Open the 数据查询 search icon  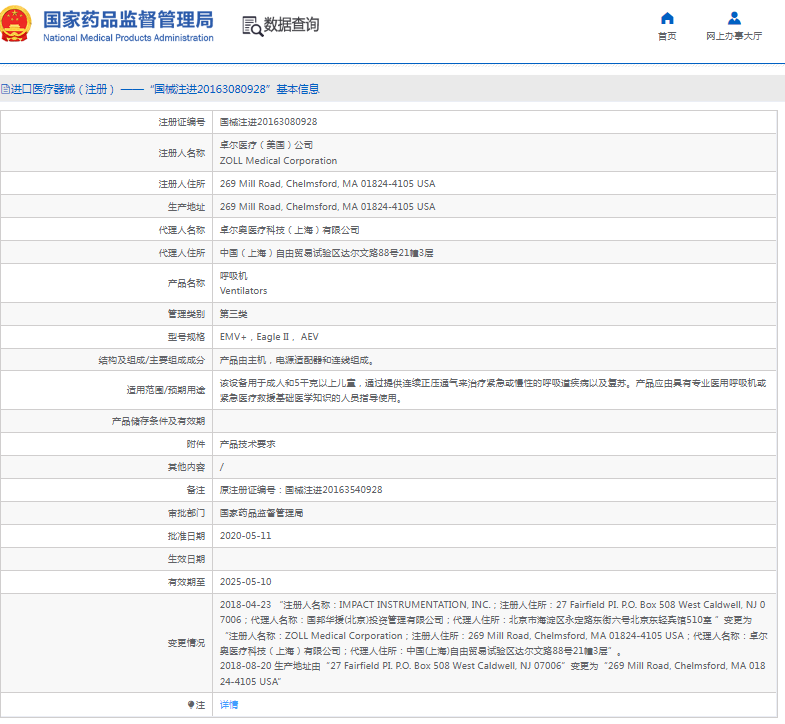[x=252, y=26]
